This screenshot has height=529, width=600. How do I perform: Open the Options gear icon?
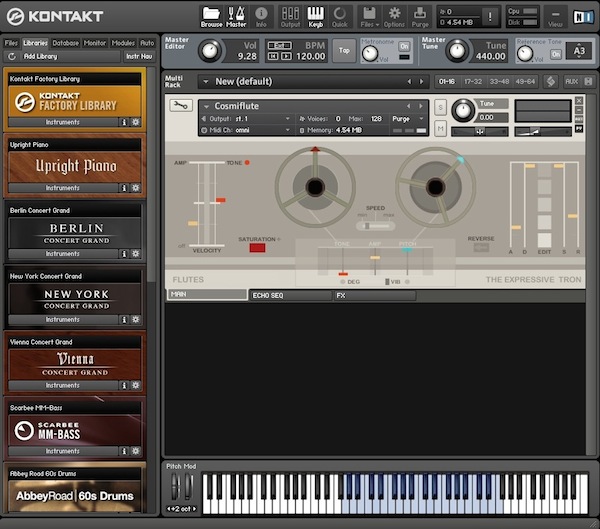[x=394, y=16]
